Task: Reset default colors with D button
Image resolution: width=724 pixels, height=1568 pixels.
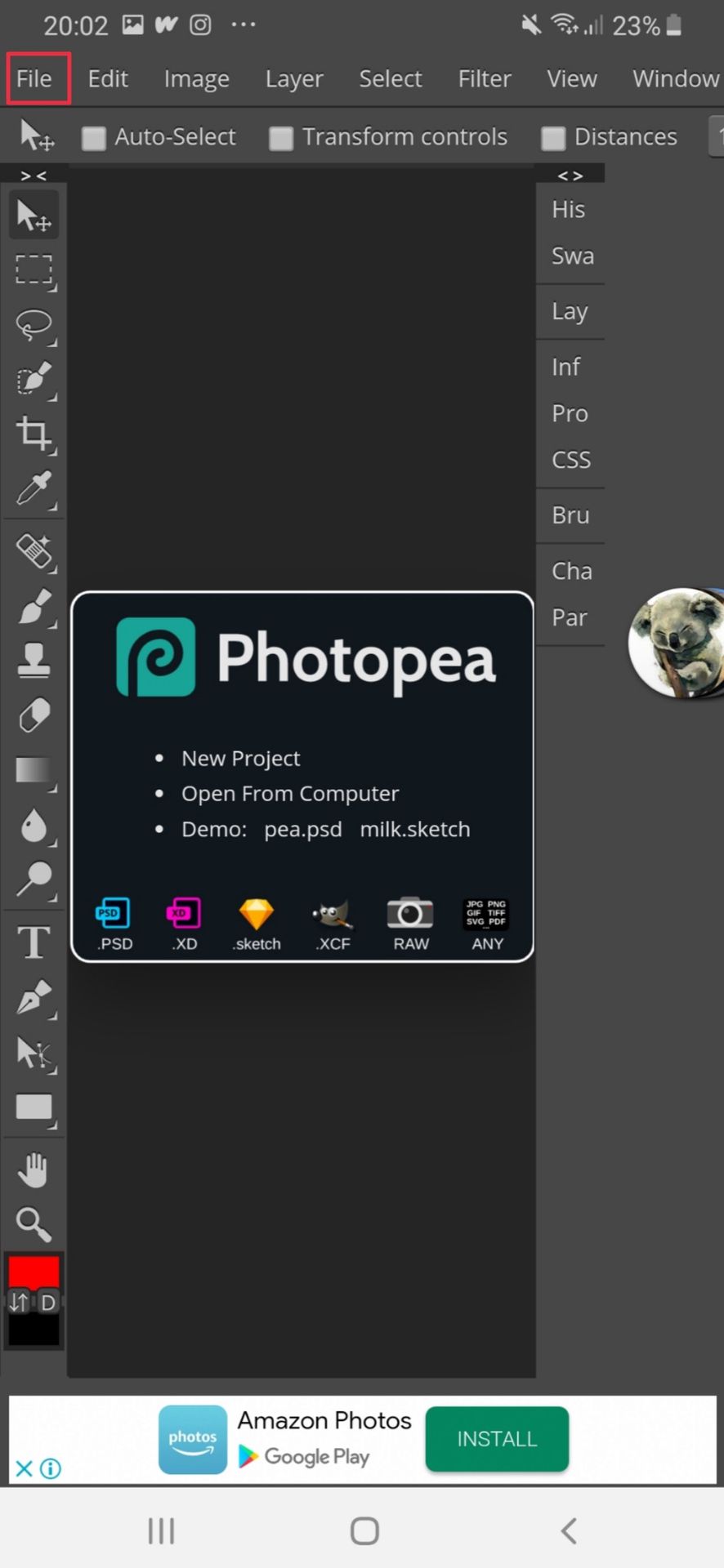Action: coord(48,1303)
